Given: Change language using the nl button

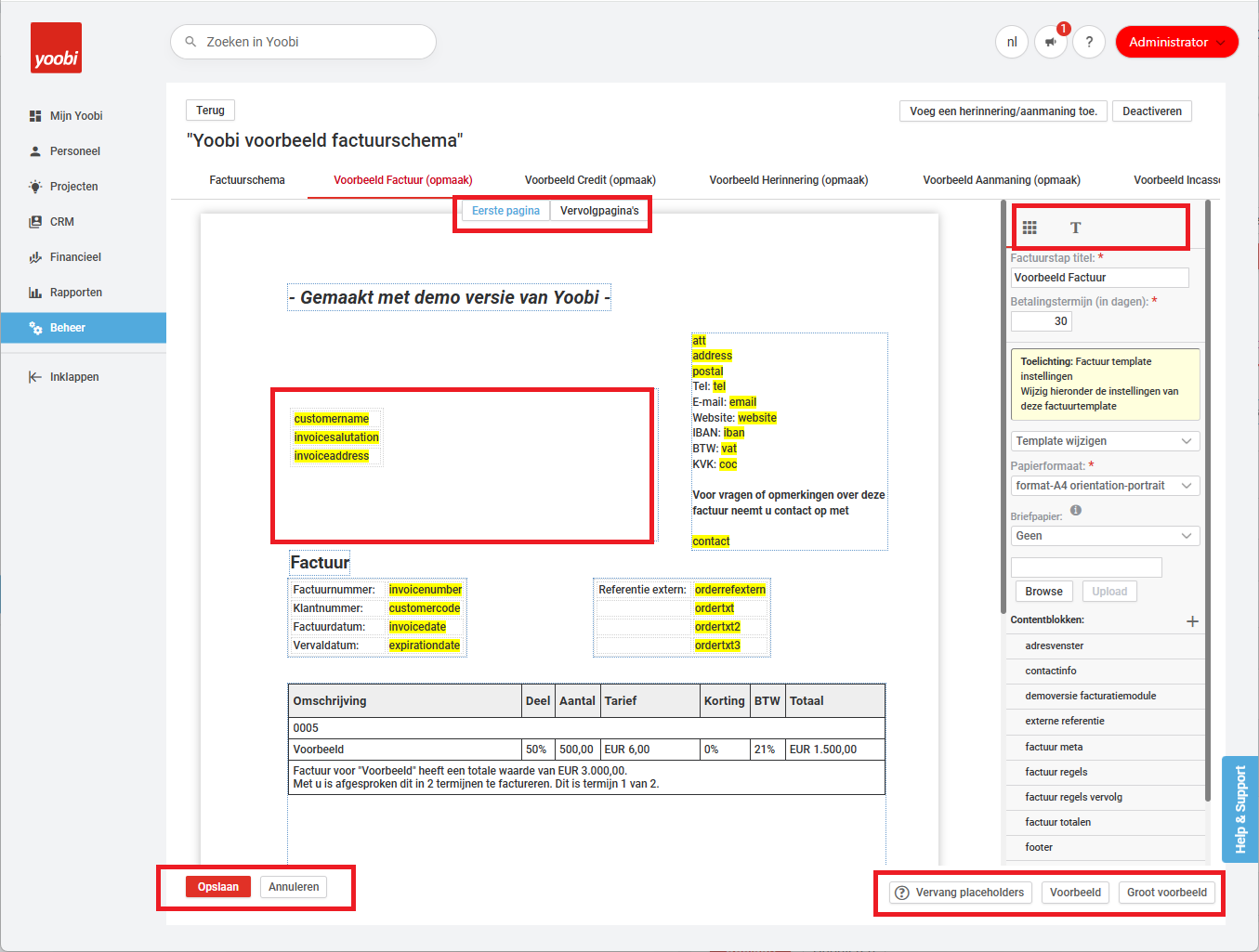Looking at the screenshot, I should [1012, 42].
